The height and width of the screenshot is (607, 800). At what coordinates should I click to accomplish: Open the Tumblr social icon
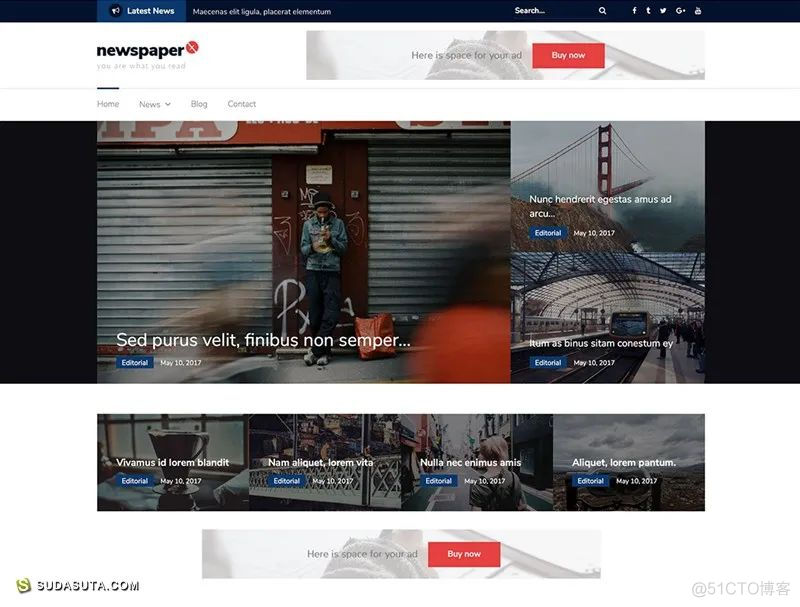pos(648,11)
